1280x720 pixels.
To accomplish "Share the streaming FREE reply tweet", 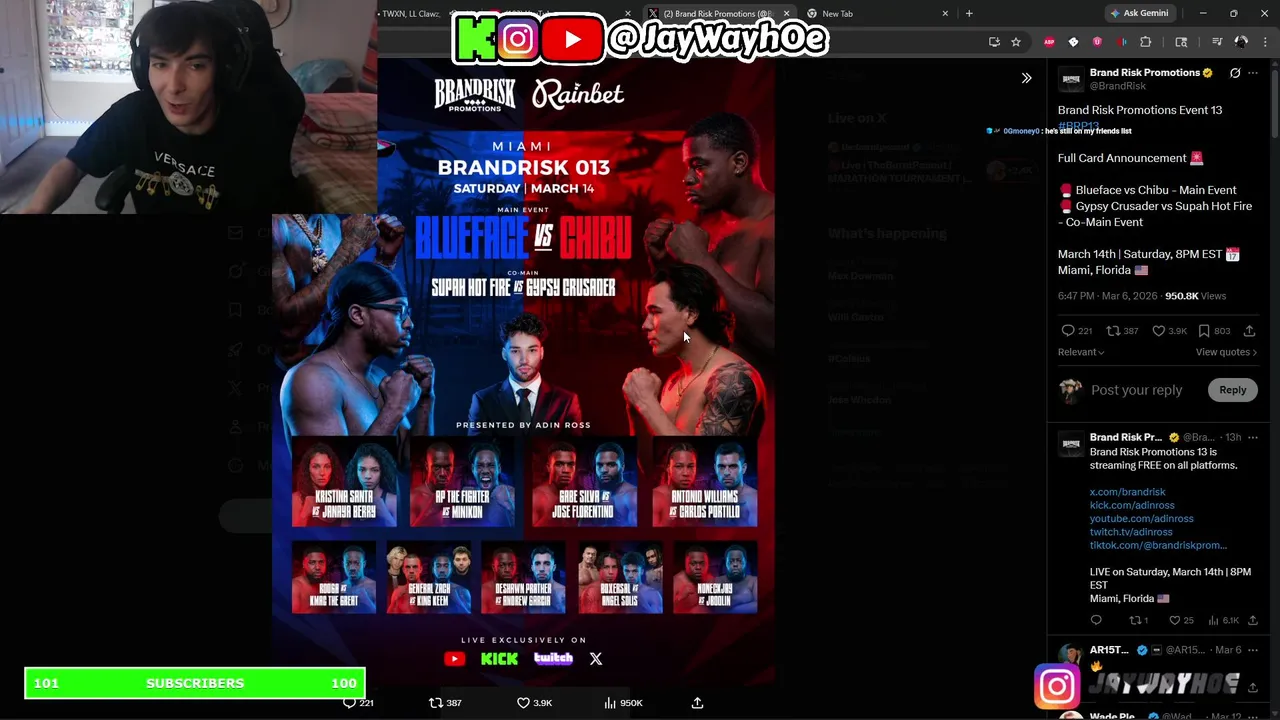I will pyautogui.click(x=1252, y=620).
